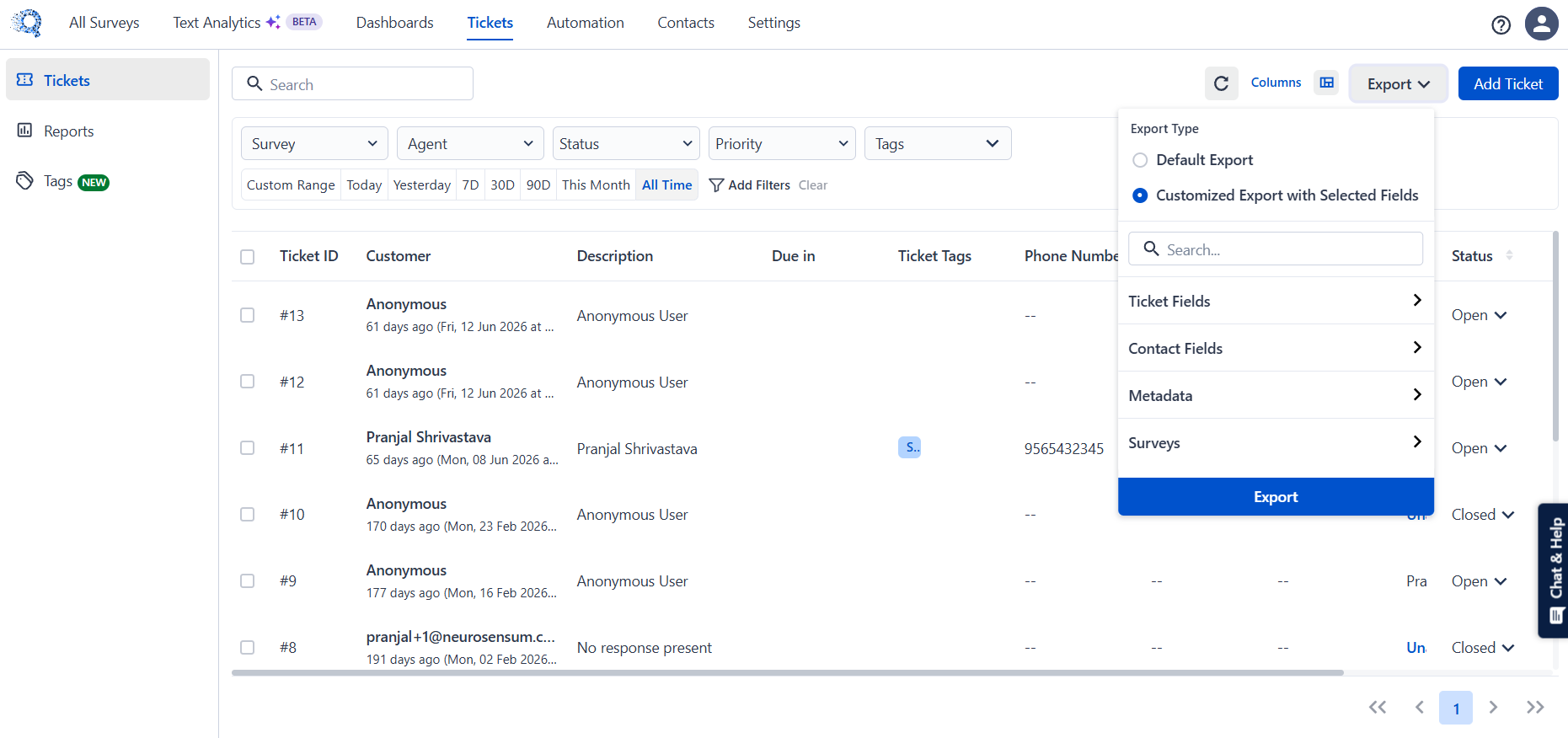Open the All Surveys tab
1568x738 pixels.
coord(104,23)
